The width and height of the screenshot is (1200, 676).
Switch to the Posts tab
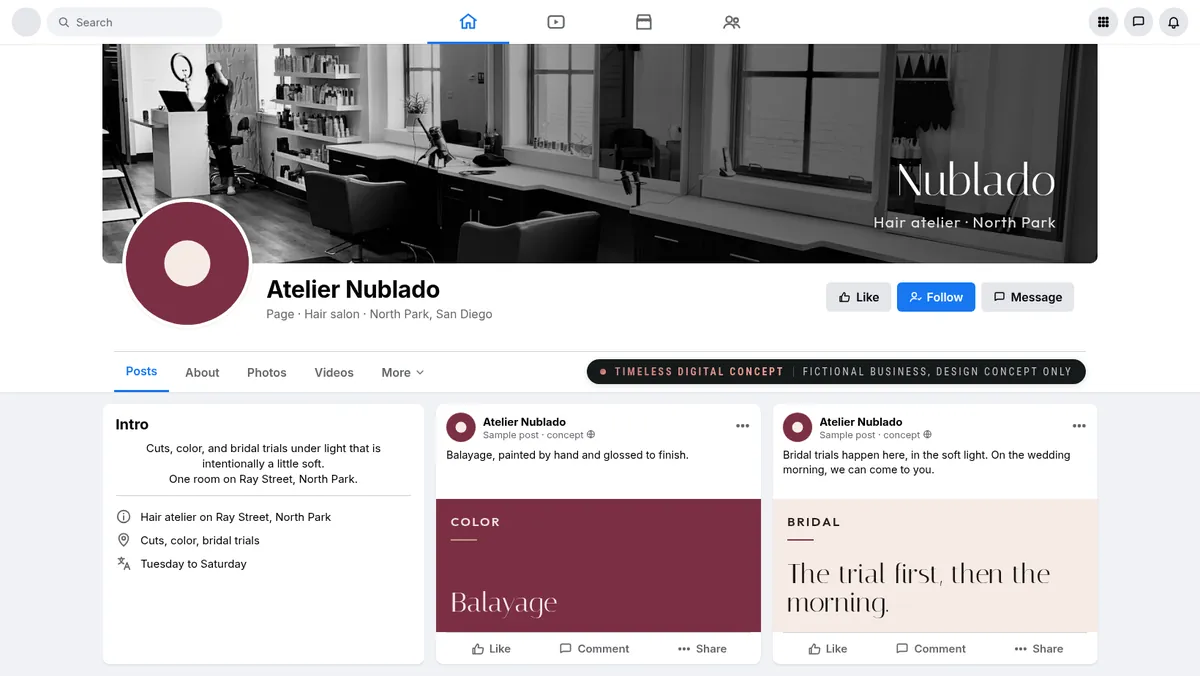click(x=141, y=371)
